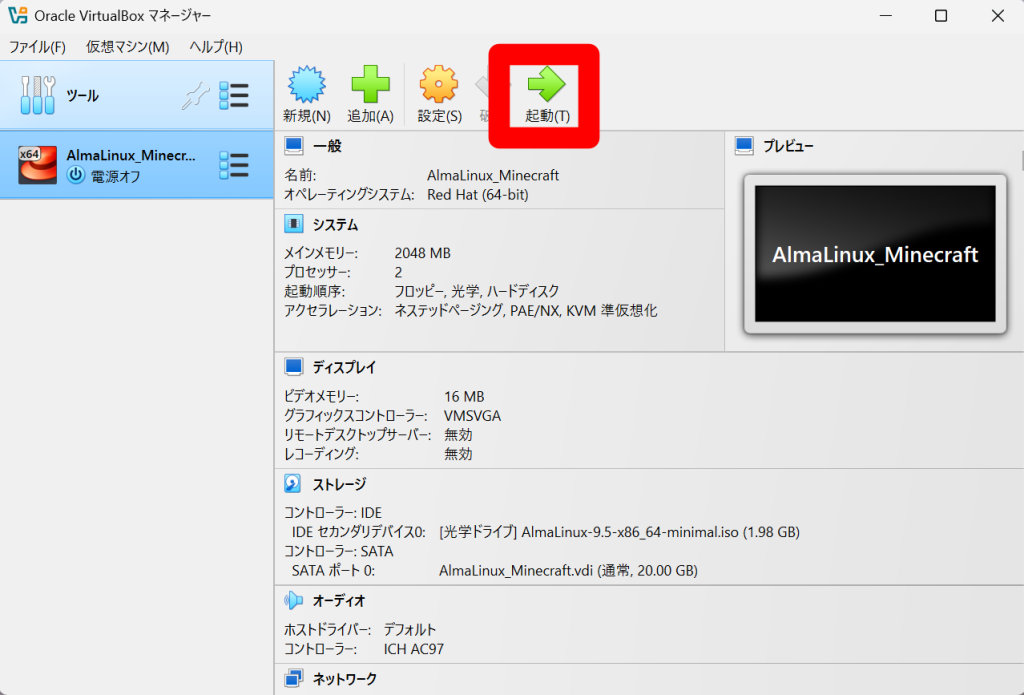Click the 16 MB video memory value
The height and width of the screenshot is (695, 1024).
(x=464, y=396)
